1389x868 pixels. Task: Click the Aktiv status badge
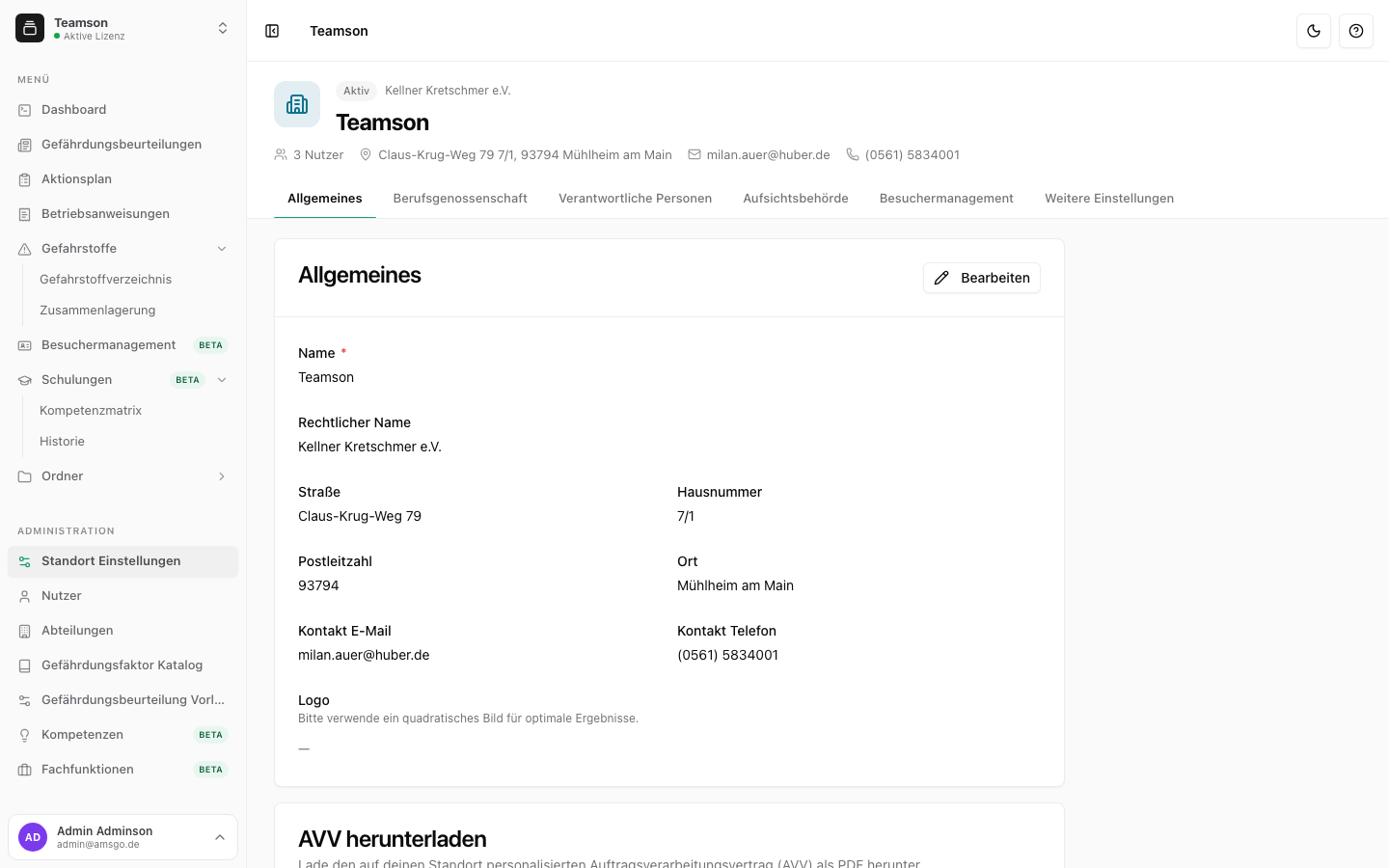click(x=356, y=91)
